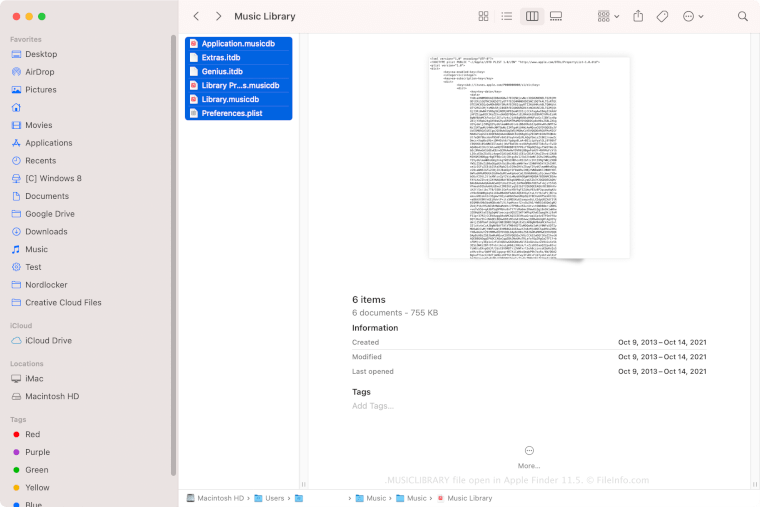Click the Share icon in toolbar
Screen dimensions: 760x507
(x=638, y=16)
